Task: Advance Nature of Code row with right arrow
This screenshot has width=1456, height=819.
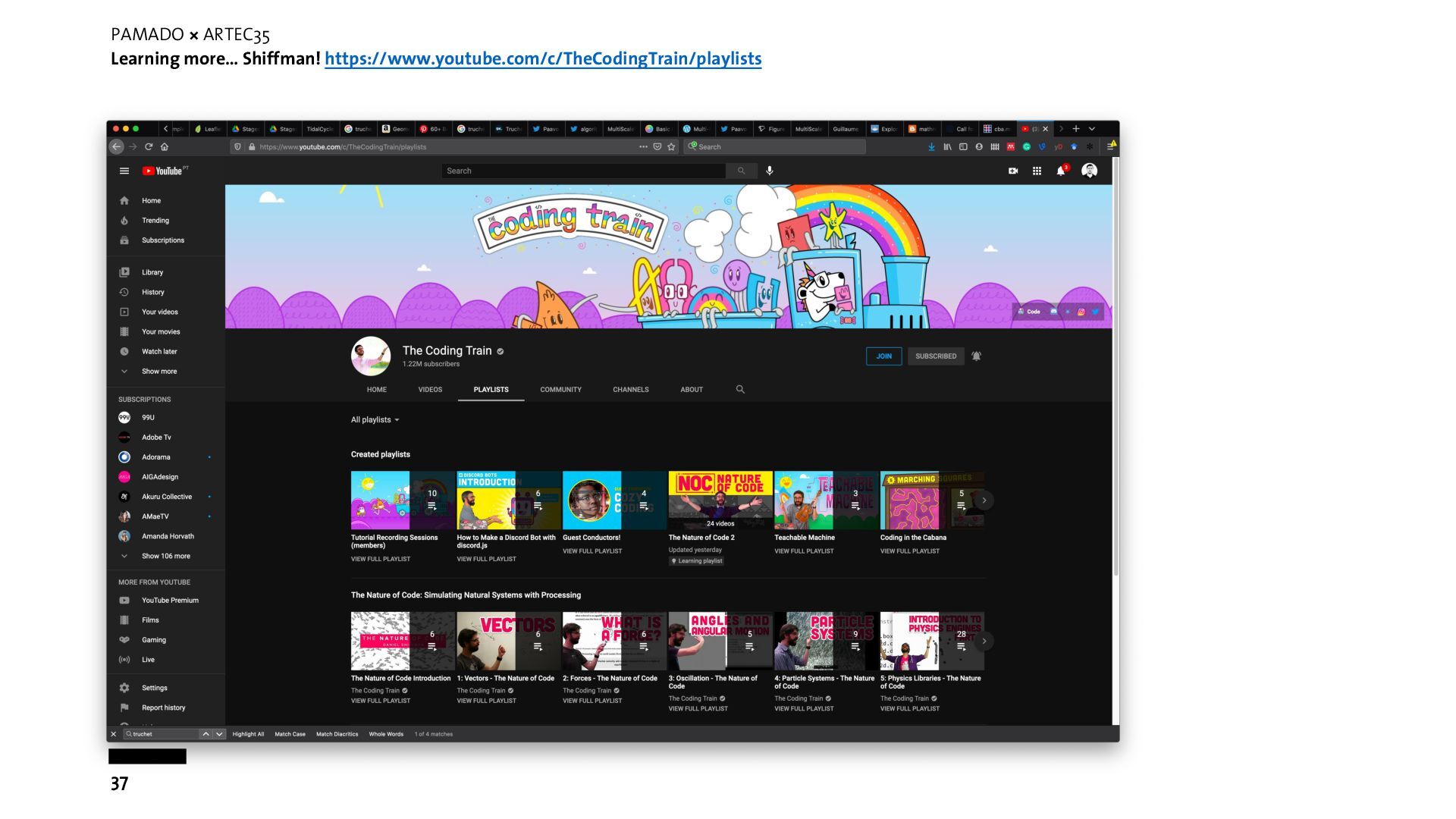Action: tap(984, 642)
